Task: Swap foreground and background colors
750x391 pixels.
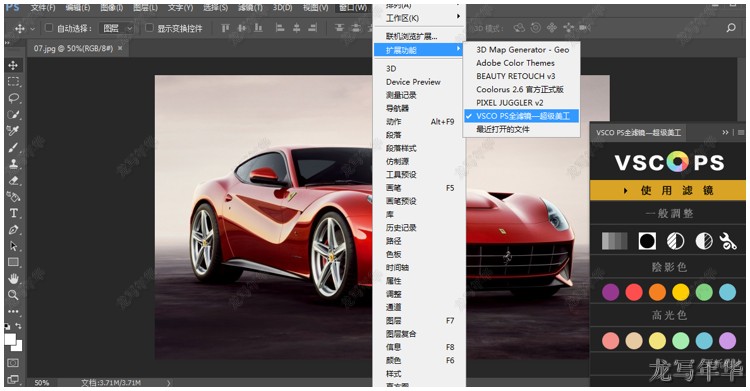Action: (18, 326)
